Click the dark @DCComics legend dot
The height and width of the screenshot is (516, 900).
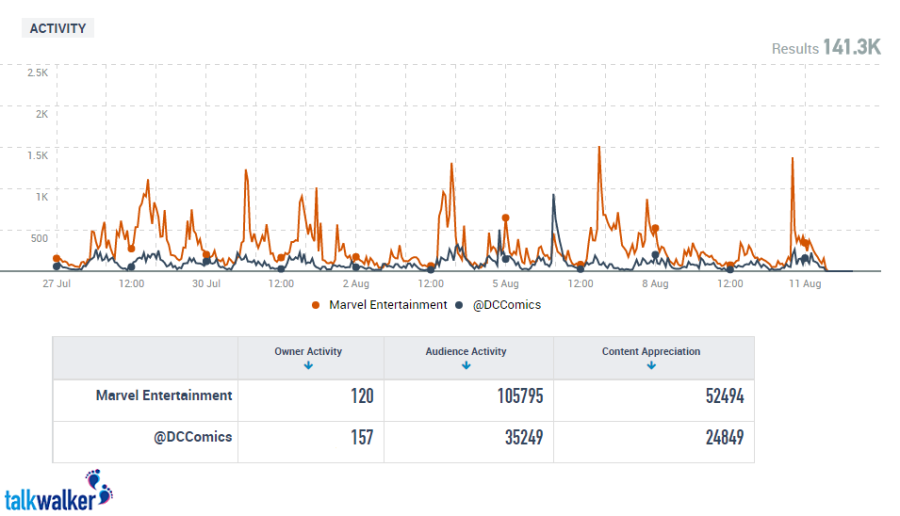coord(459,305)
